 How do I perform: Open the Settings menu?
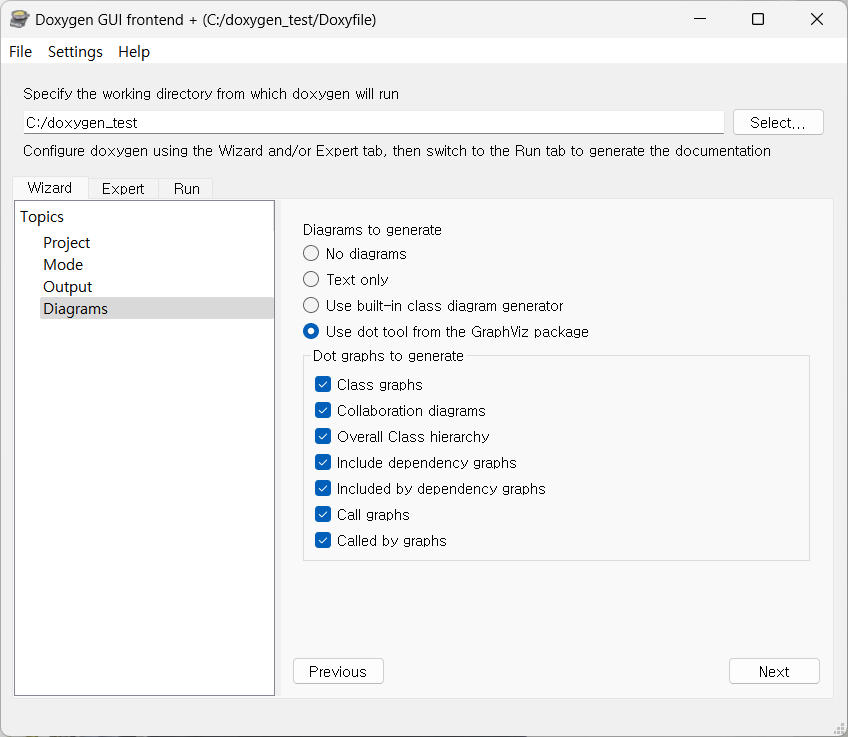tap(75, 52)
